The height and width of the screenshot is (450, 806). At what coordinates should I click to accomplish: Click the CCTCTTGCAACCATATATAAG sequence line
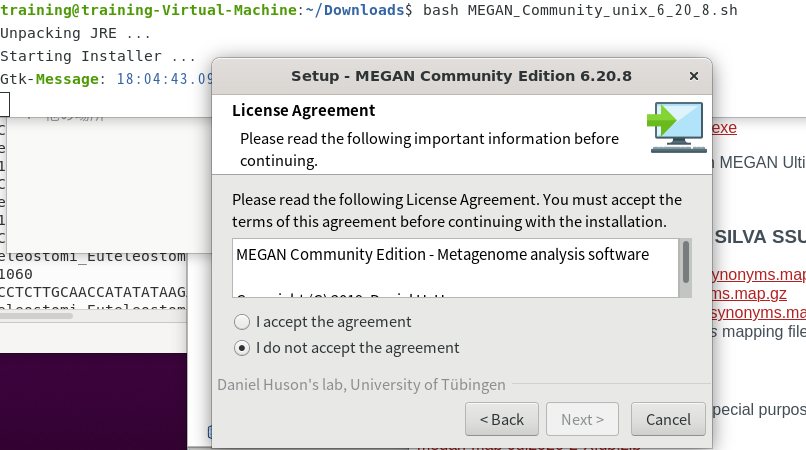point(93,292)
